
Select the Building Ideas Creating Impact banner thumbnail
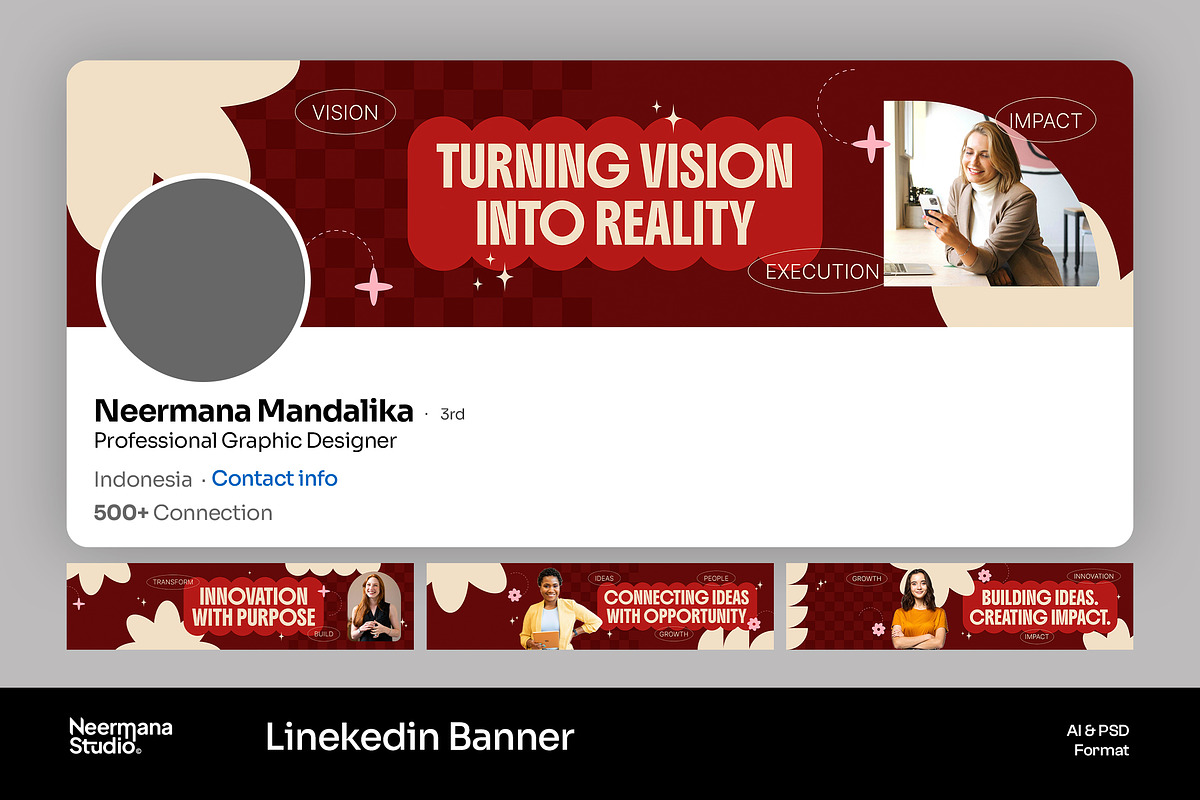pos(960,606)
